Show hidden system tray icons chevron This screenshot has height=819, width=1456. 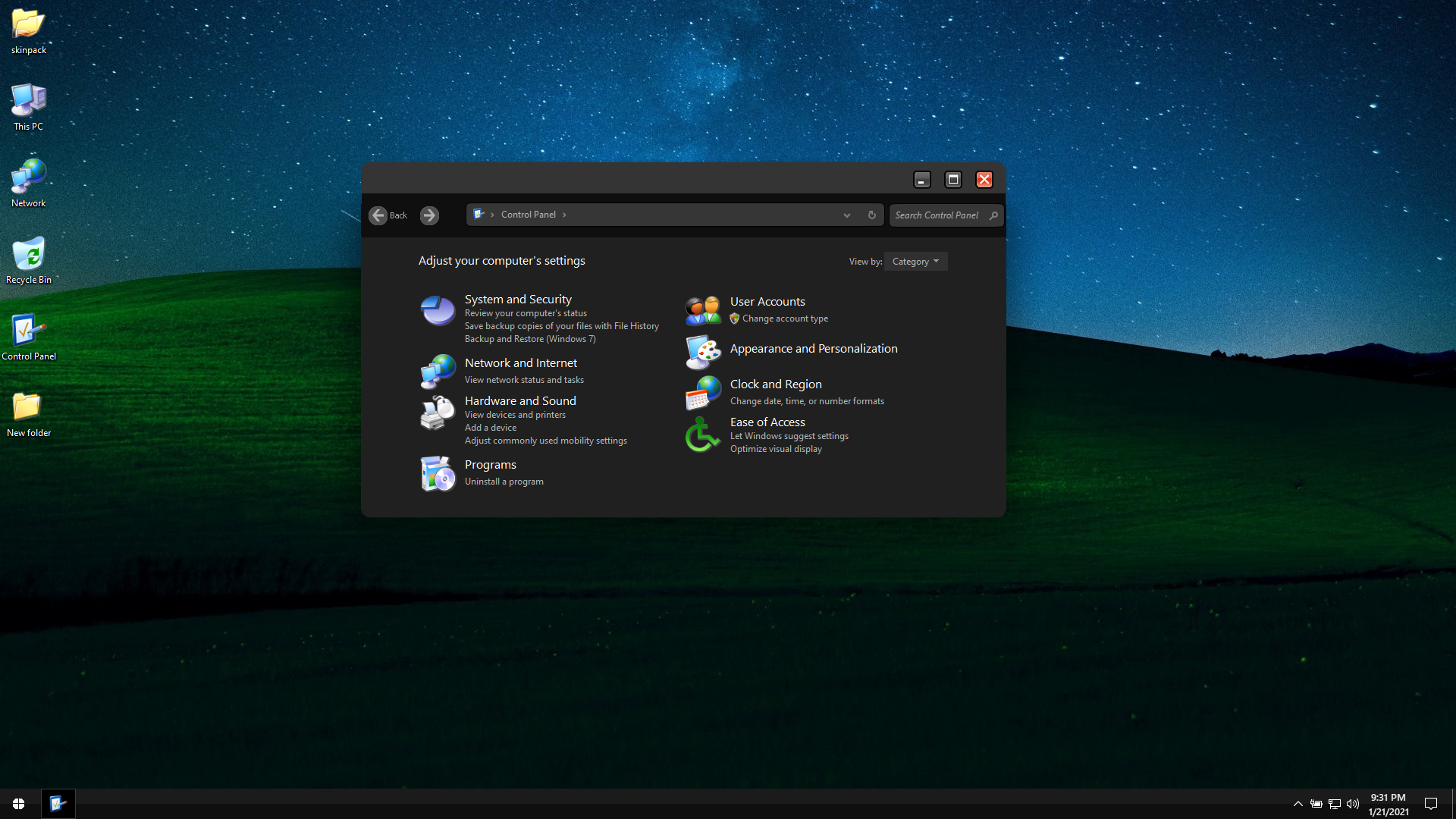click(x=1298, y=804)
